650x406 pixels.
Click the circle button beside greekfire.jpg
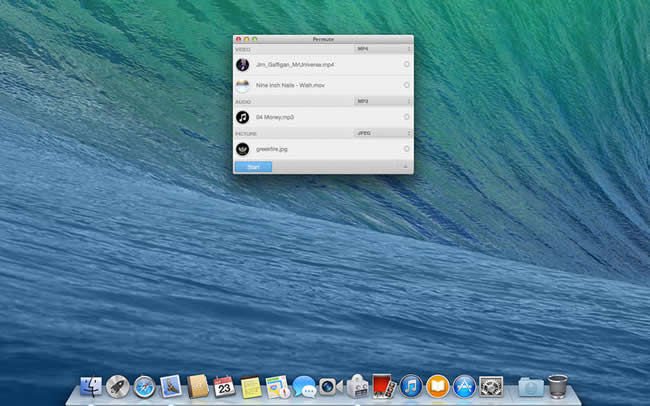click(x=406, y=149)
